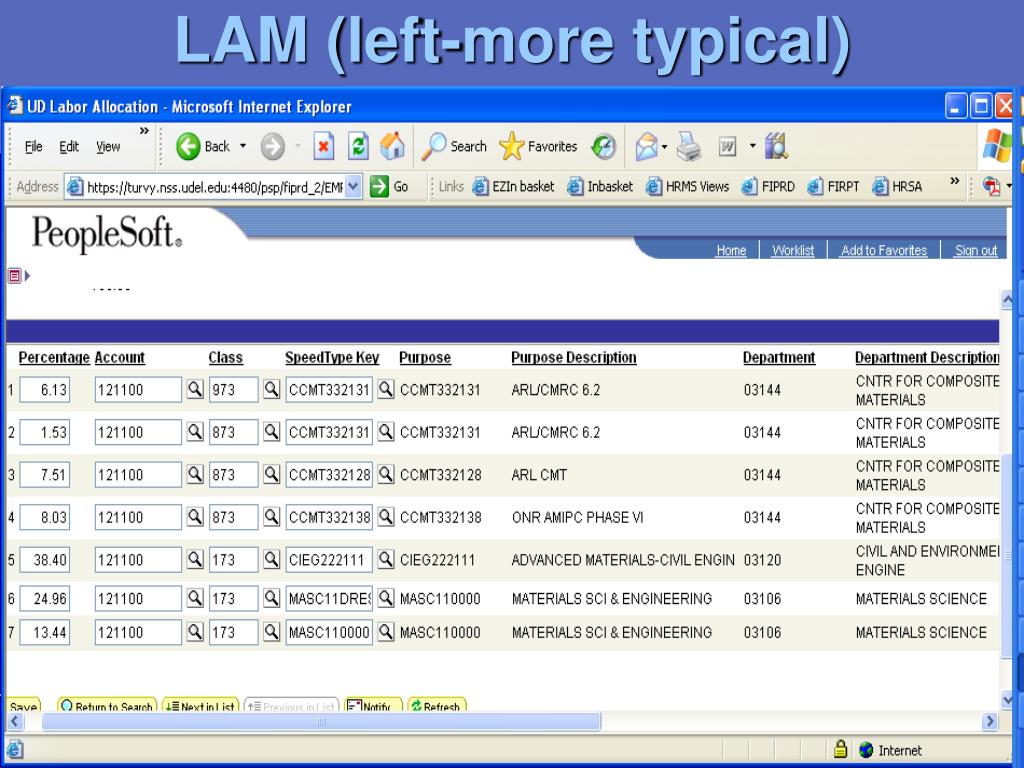Viewport: 1024px width, 768px height.
Task: Open the Back button history dropdown arrow
Action: 243,147
